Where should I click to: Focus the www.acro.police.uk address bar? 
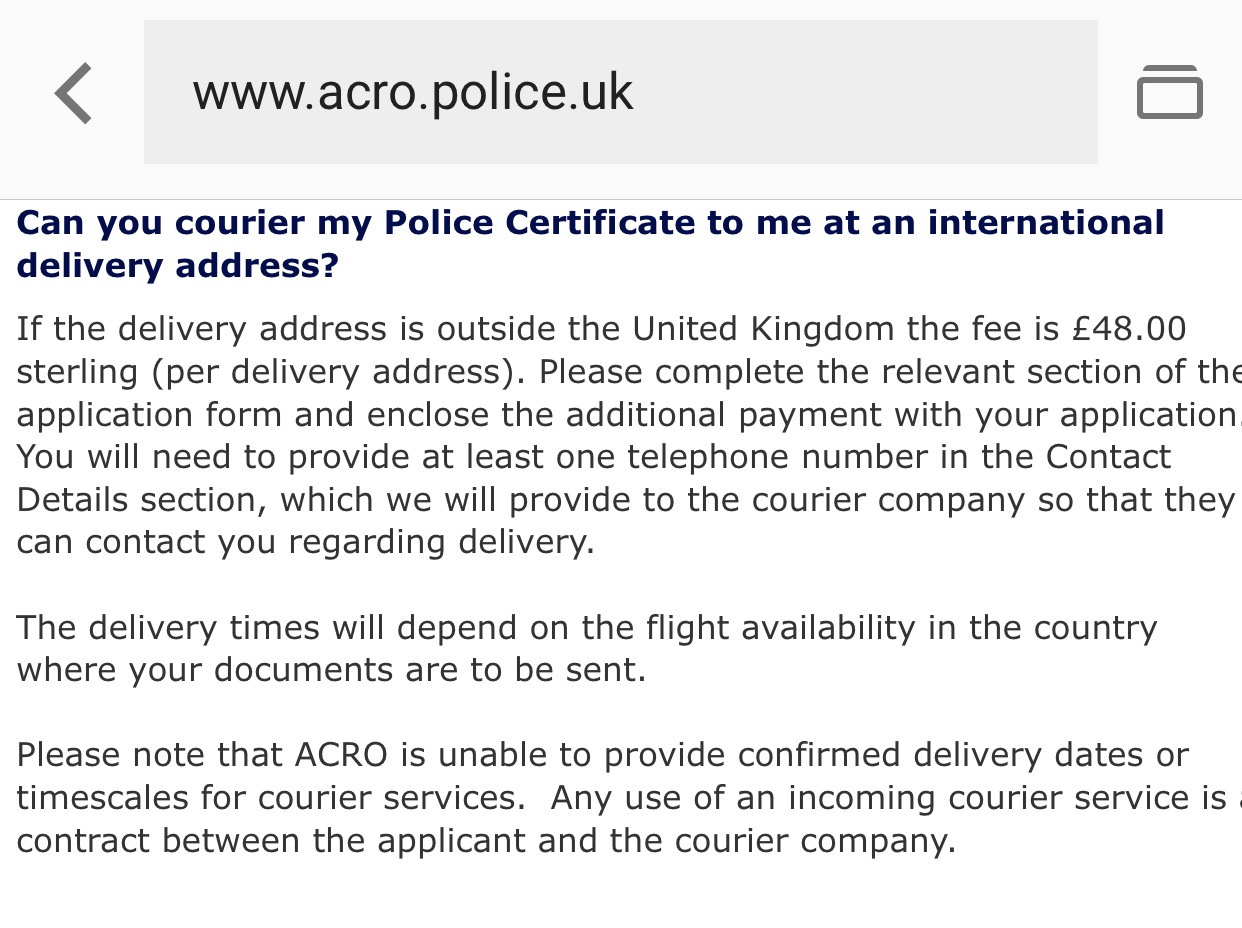click(x=620, y=92)
